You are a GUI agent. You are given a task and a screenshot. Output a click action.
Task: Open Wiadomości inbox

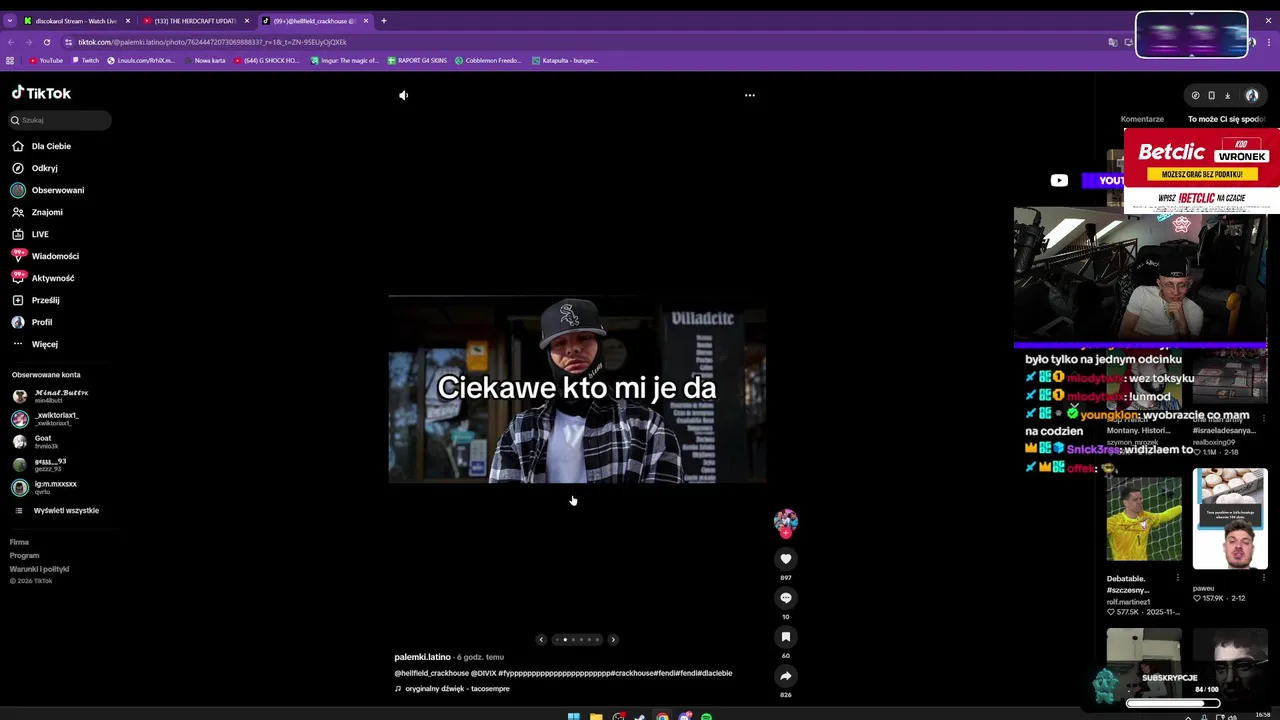tap(55, 256)
